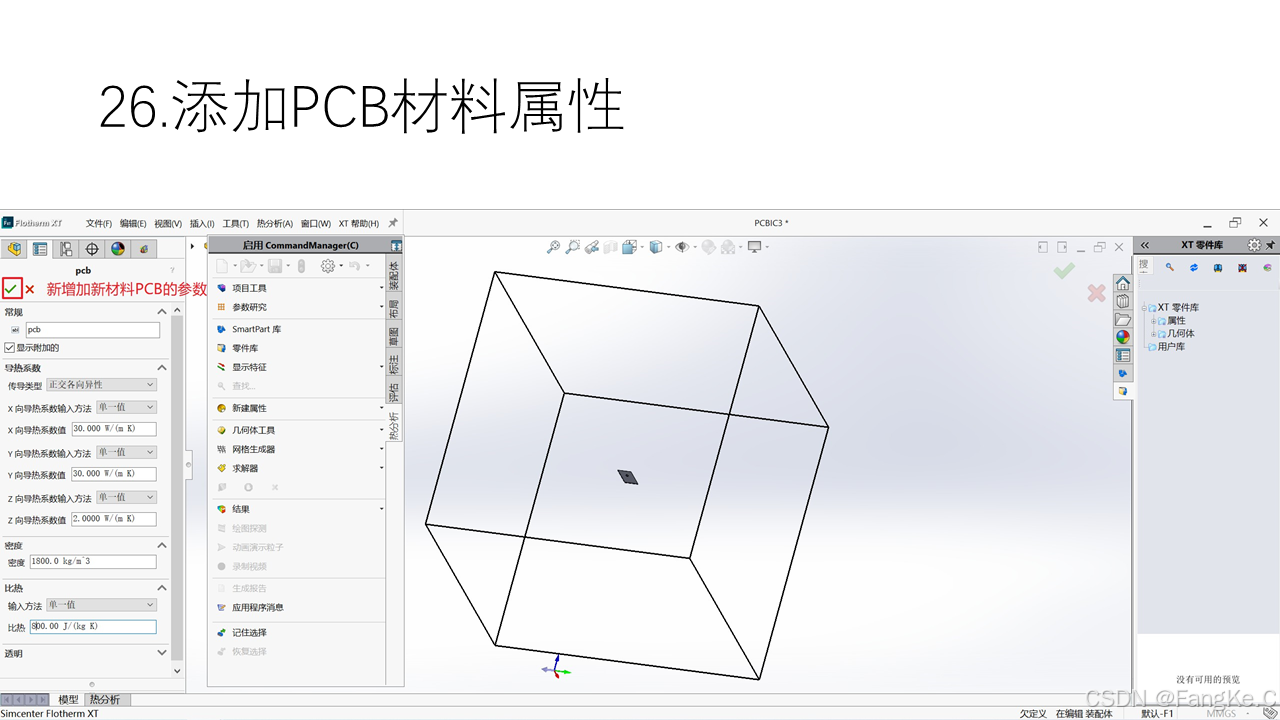Collapse the 密度 section
The height and width of the screenshot is (720, 1280).
coord(162,545)
